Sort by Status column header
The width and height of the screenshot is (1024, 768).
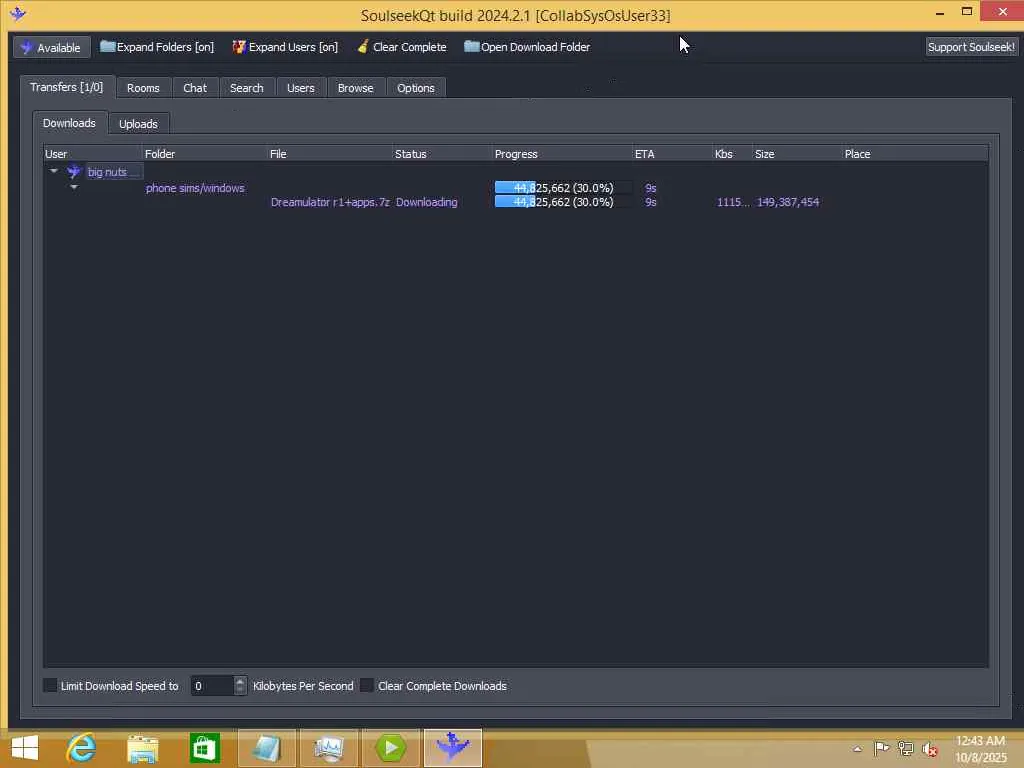pyautogui.click(x=442, y=154)
